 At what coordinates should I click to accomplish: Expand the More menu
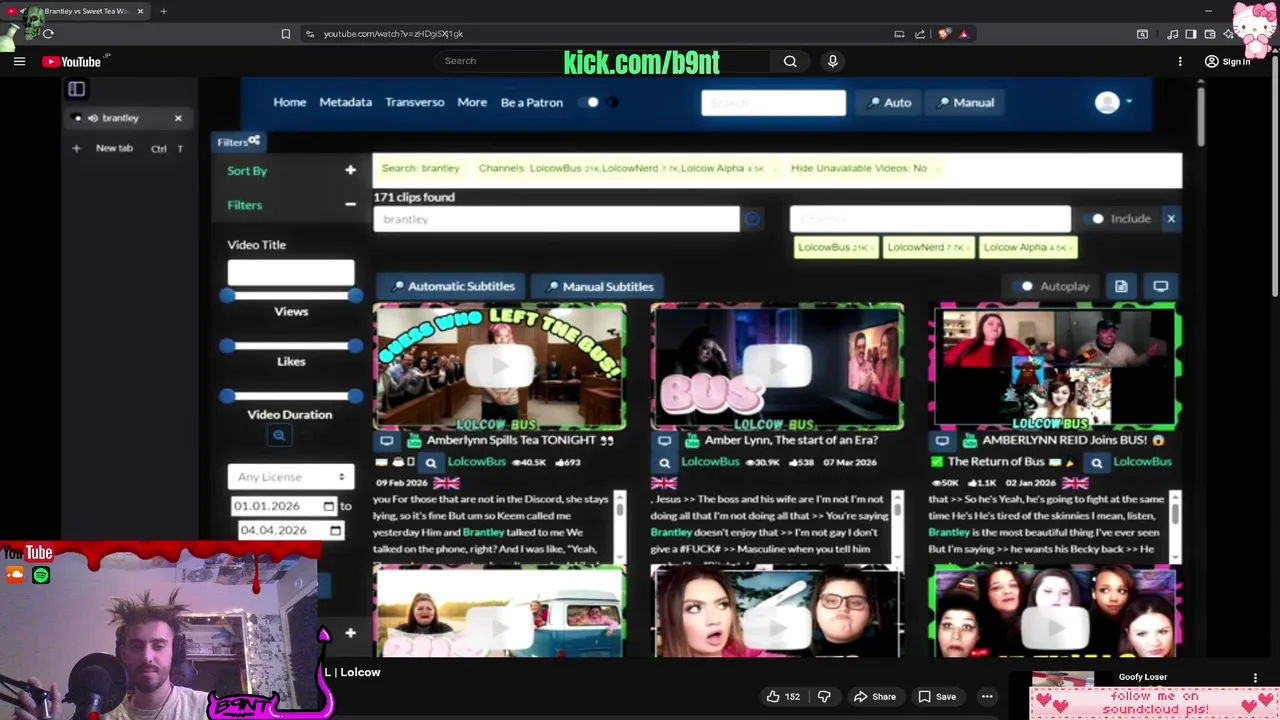(472, 102)
